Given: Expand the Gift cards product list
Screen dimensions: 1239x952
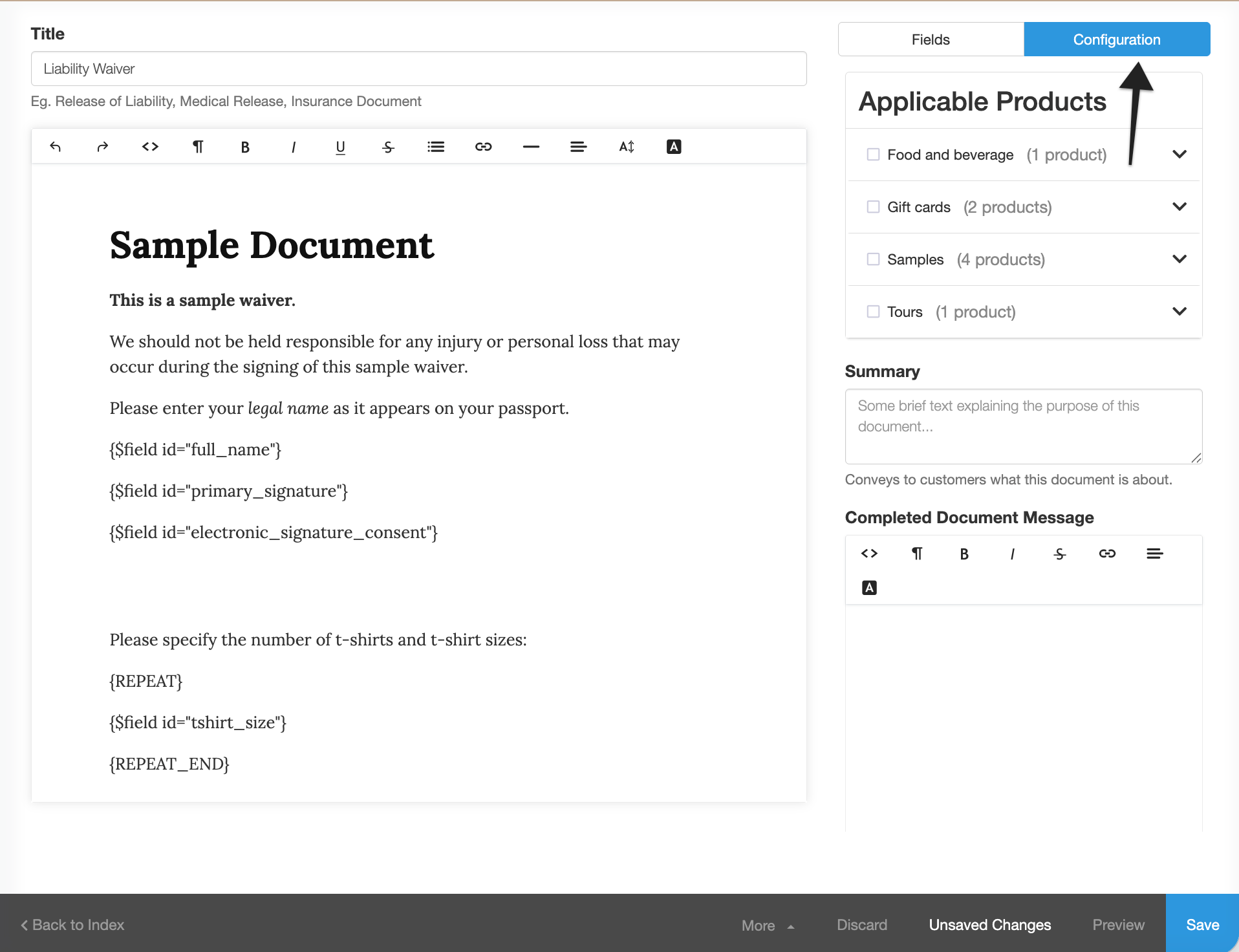Looking at the screenshot, I should pos(1180,207).
